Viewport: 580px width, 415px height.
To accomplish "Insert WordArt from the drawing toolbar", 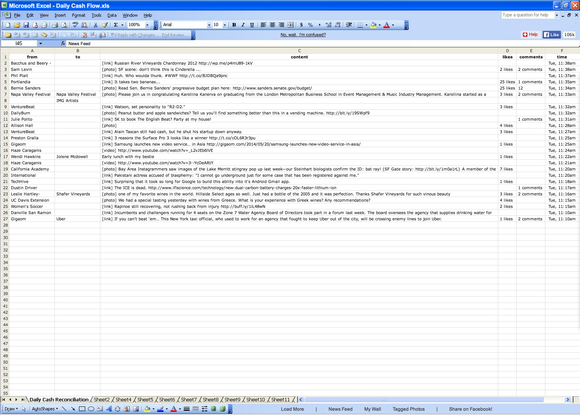I will 109,409.
